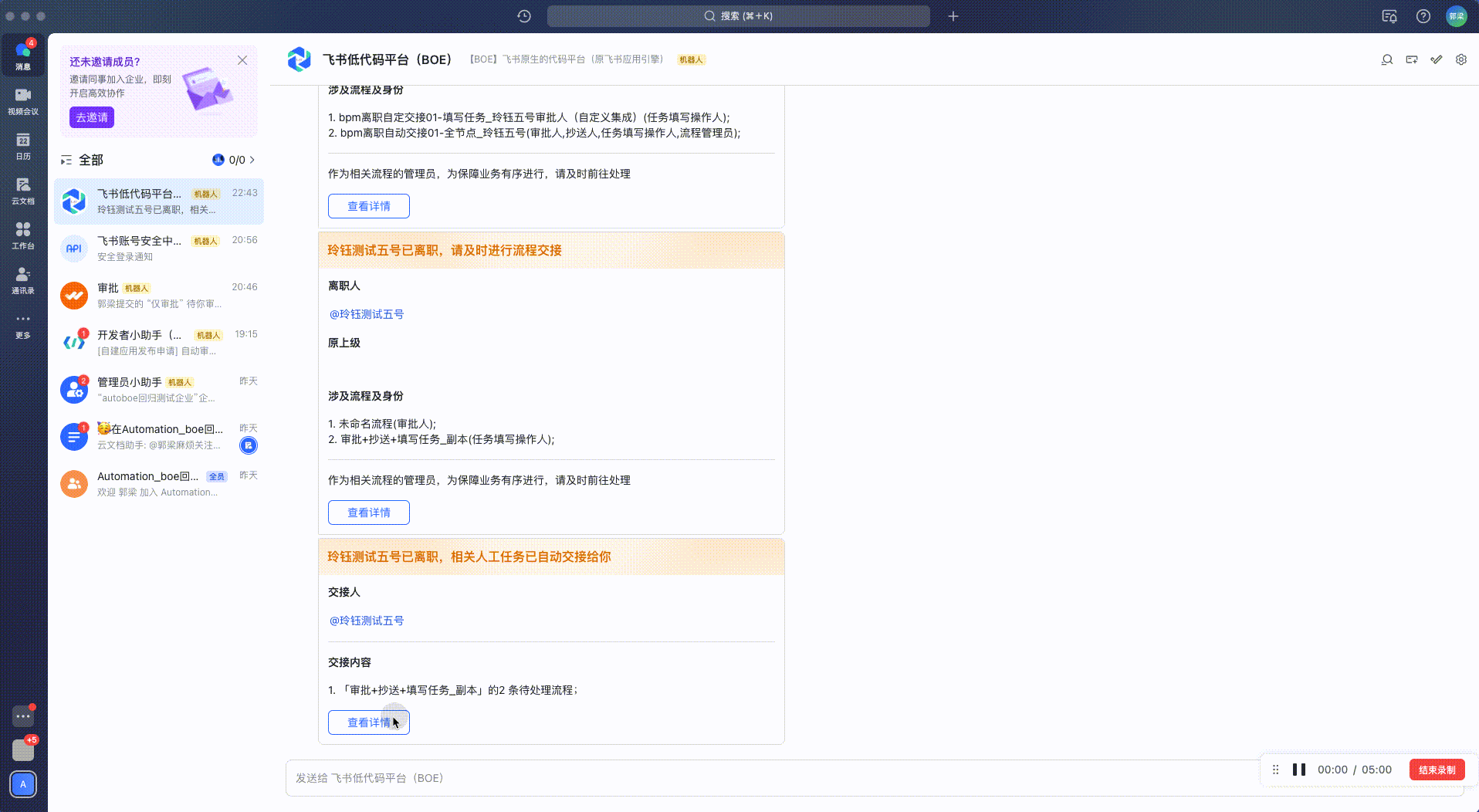Click the 全部 filter list icon
The width and height of the screenshot is (1479, 812).
pyautogui.click(x=66, y=160)
